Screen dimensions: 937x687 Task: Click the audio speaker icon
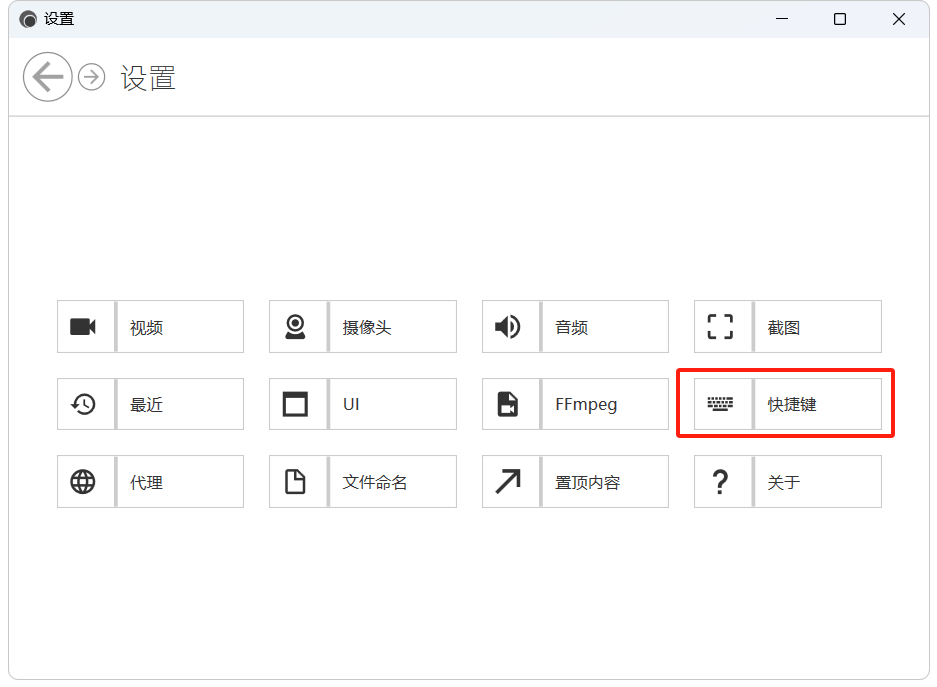[508, 327]
